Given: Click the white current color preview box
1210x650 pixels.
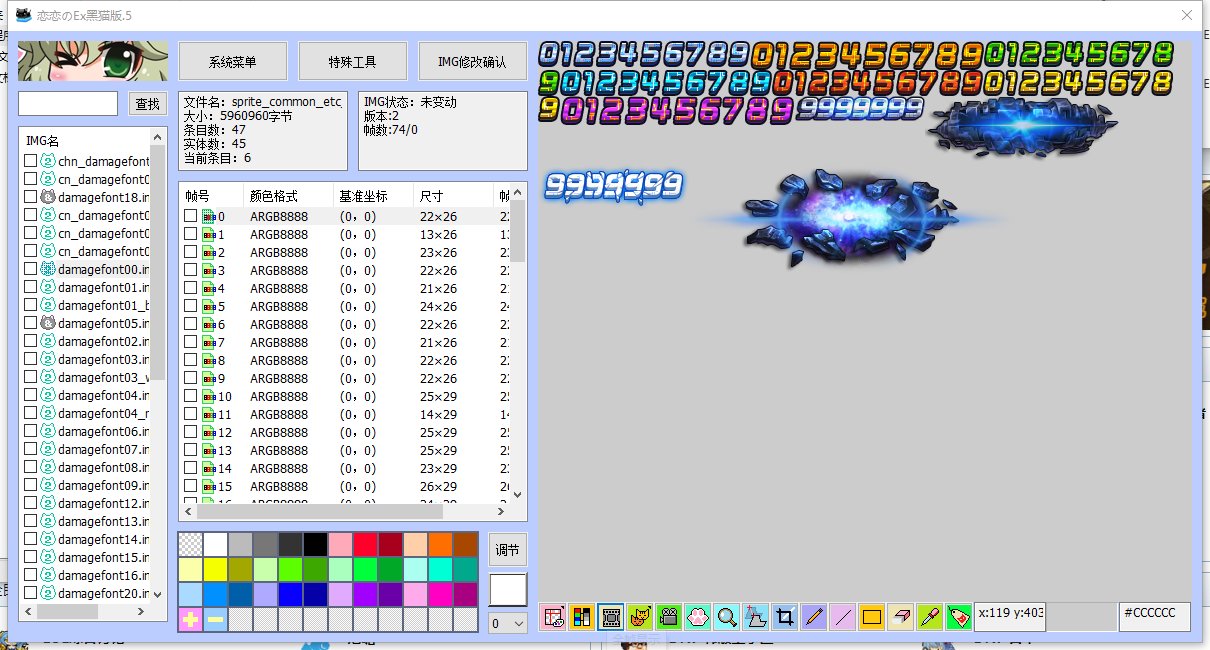Looking at the screenshot, I should 508,589.
